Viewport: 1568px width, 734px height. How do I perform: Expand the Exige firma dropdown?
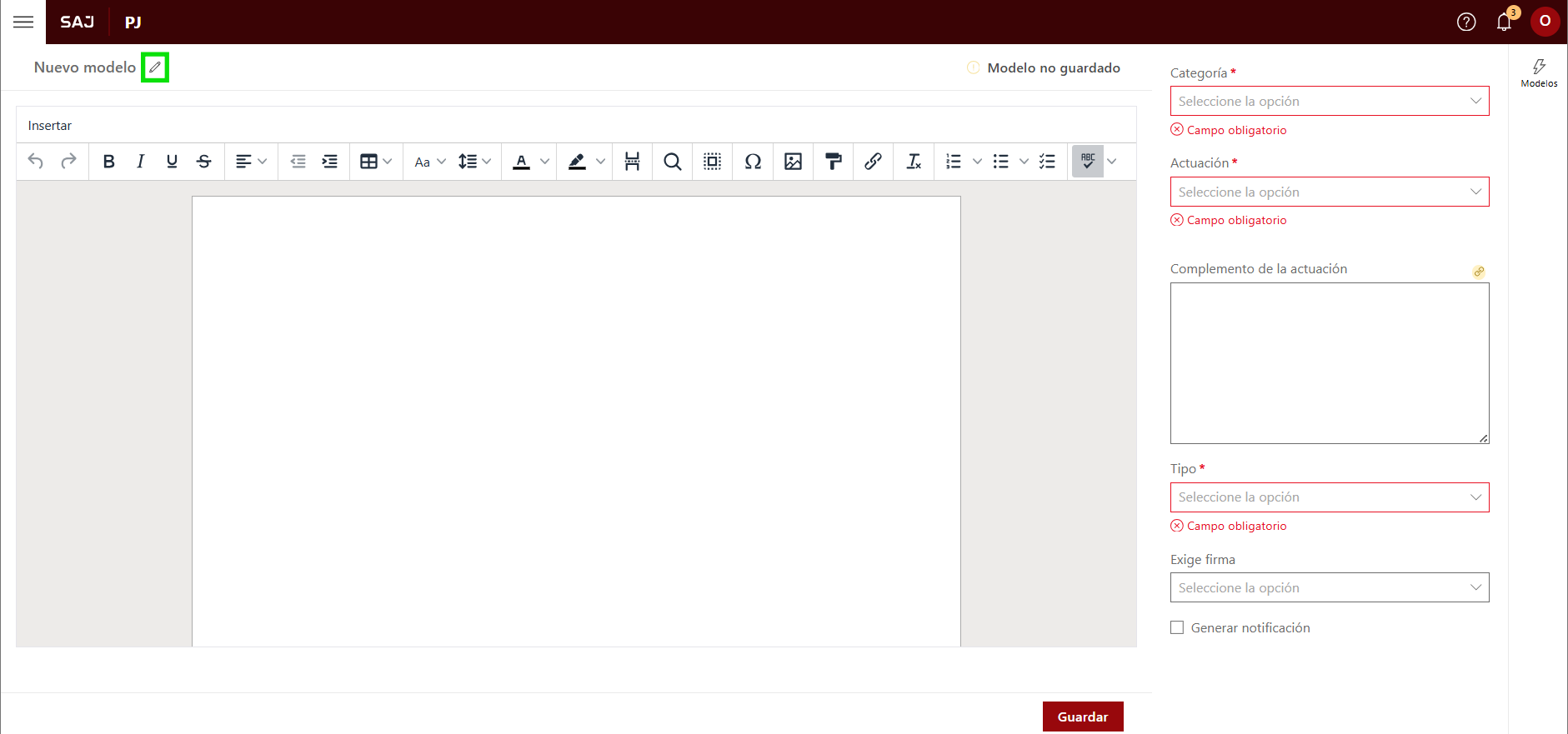1329,587
